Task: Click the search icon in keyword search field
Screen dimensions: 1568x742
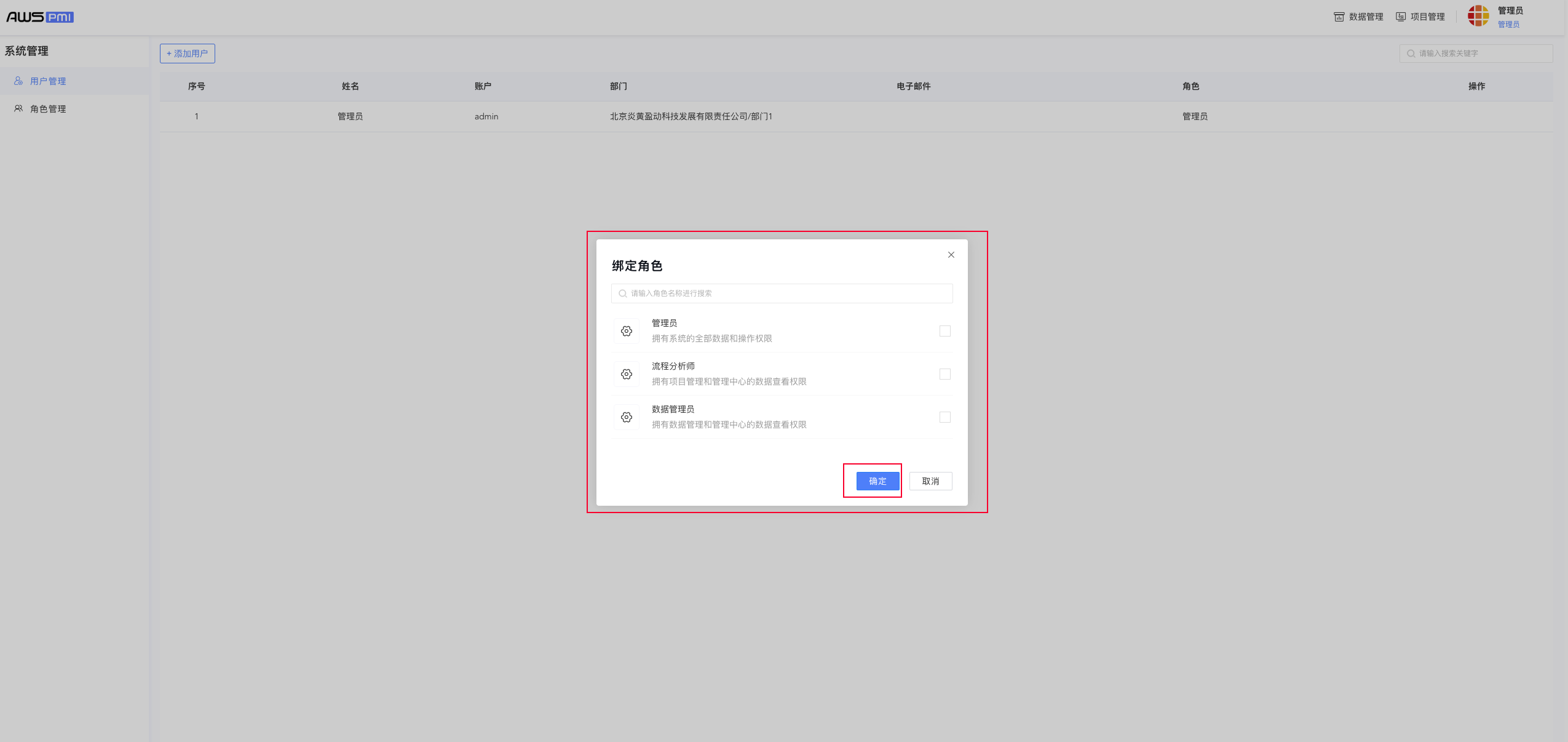Action: [x=1411, y=54]
